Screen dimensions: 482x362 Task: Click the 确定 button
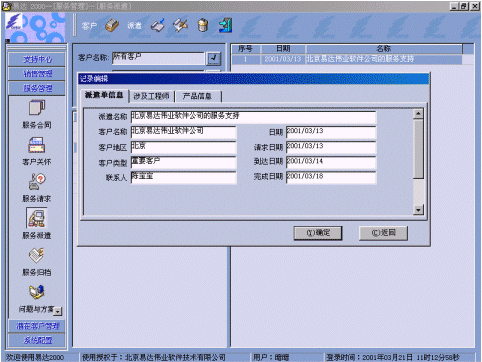(x=318, y=233)
